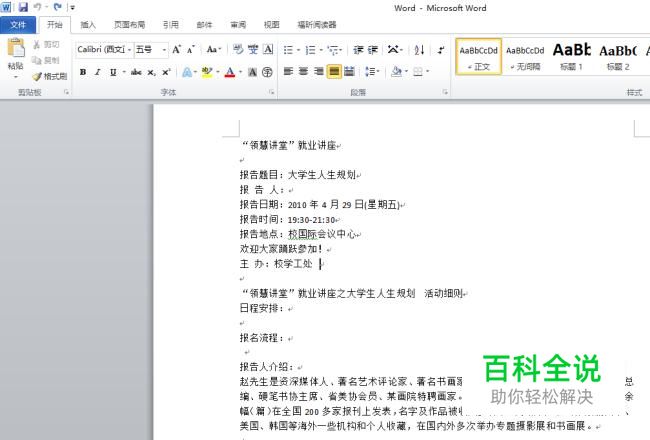Click the Asian Layout icon
Viewport: 650px width, 440px height.
393,50
